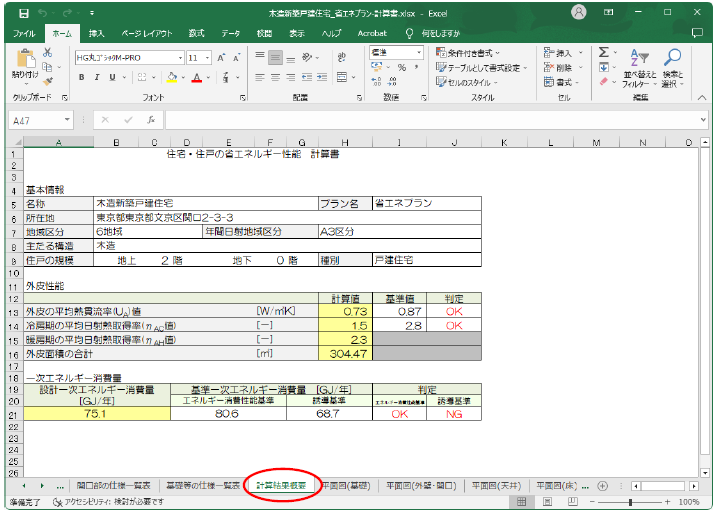714x511 pixels.
Task: Click the 削除 Delete cells button
Action: pos(562,67)
